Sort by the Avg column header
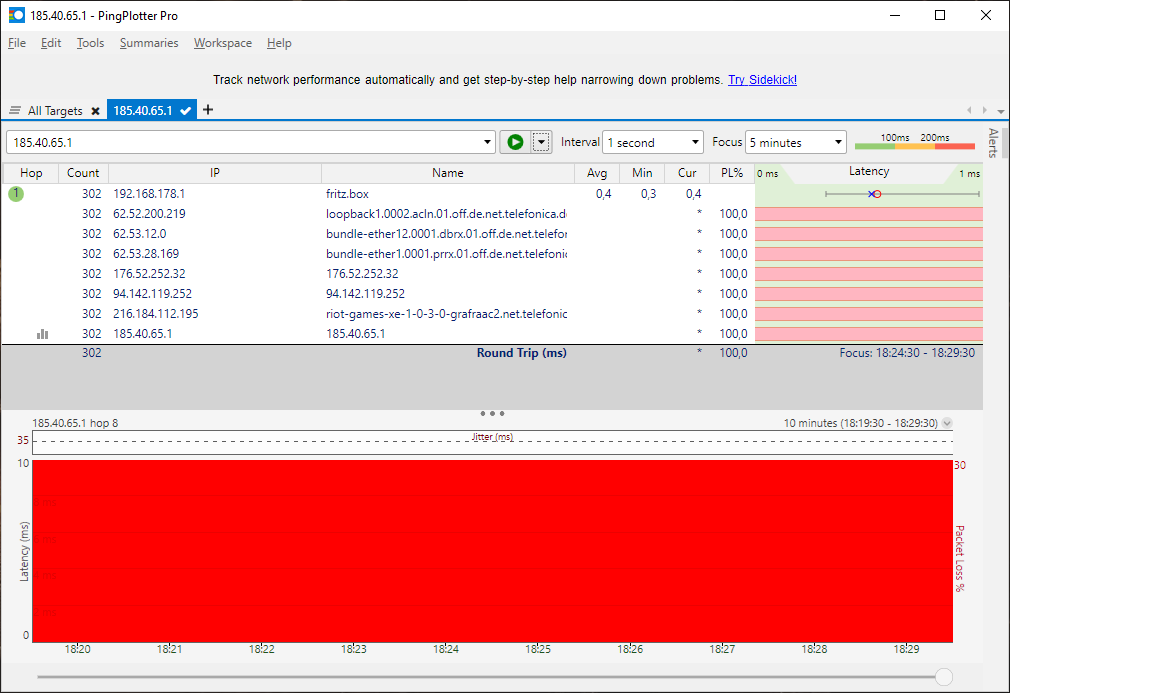Viewport: 1152px width, 693px height. [597, 173]
